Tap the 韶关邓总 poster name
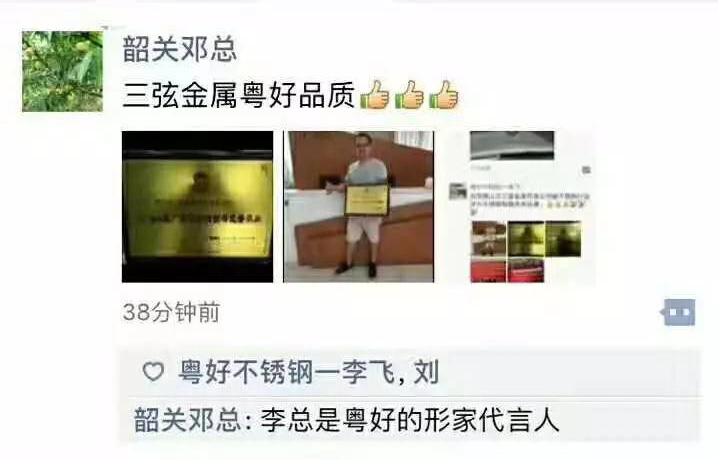 [x=180, y=49]
